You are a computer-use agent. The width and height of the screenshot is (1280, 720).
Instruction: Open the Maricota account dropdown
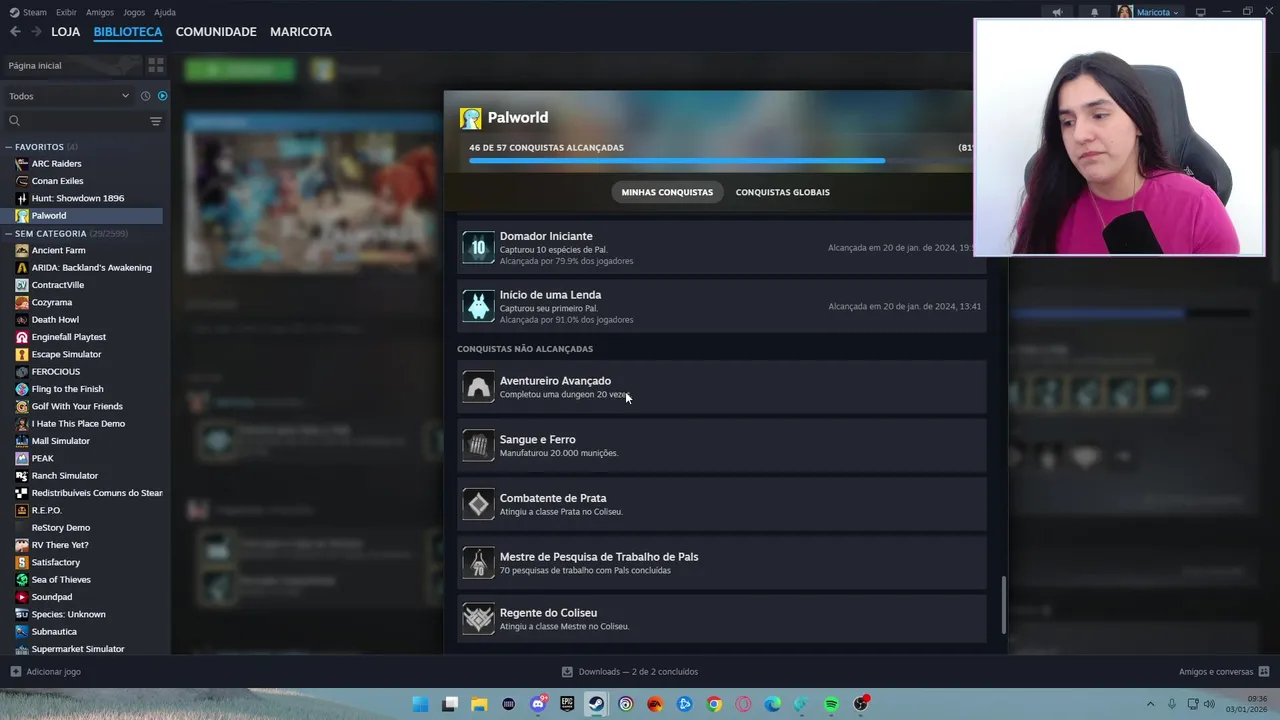tap(1148, 12)
